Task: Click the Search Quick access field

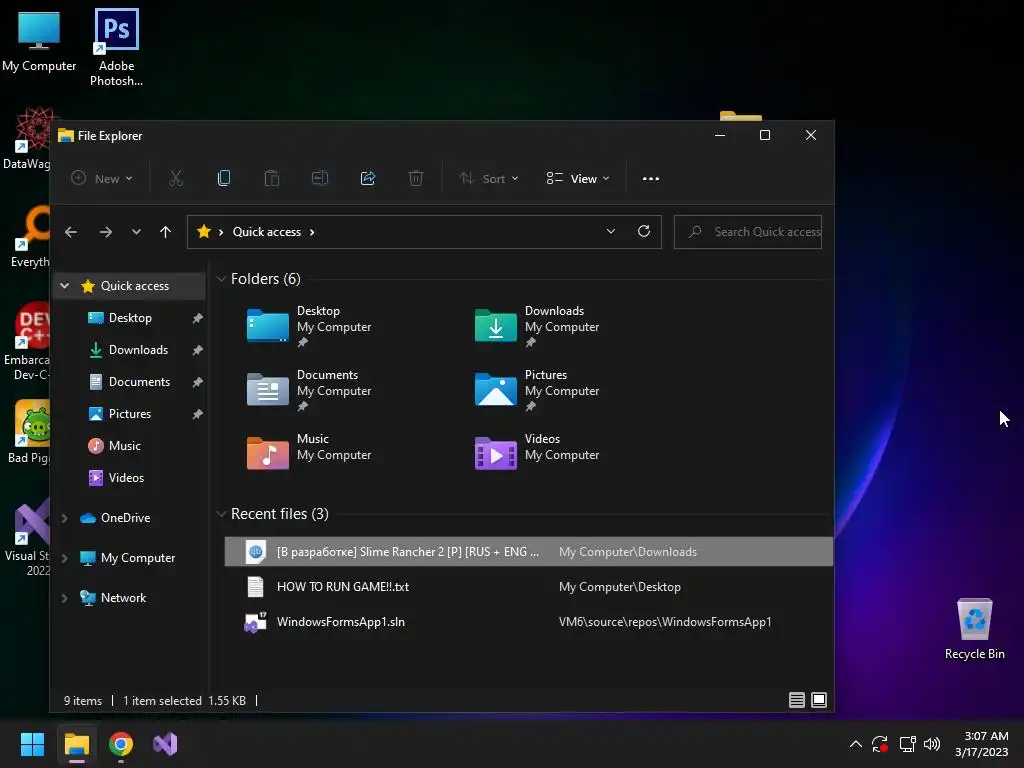Action: click(x=748, y=232)
